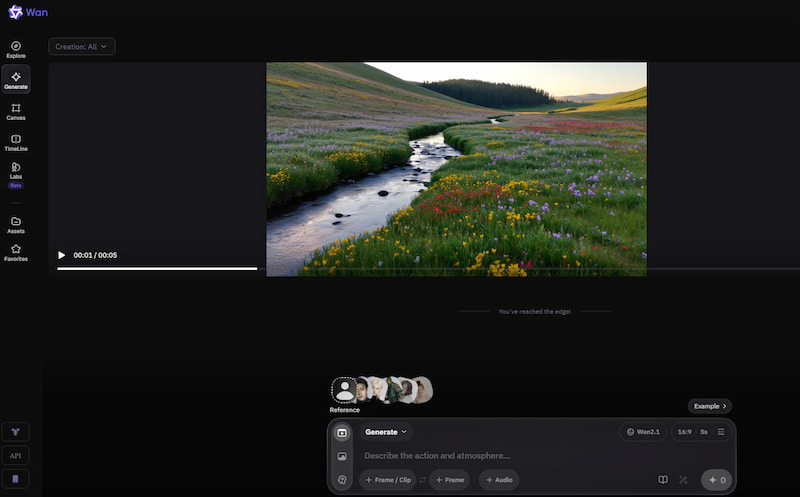Image resolution: width=800 pixels, height=497 pixels.
Task: Open Favorites star in sidebar
Action: tap(16, 253)
